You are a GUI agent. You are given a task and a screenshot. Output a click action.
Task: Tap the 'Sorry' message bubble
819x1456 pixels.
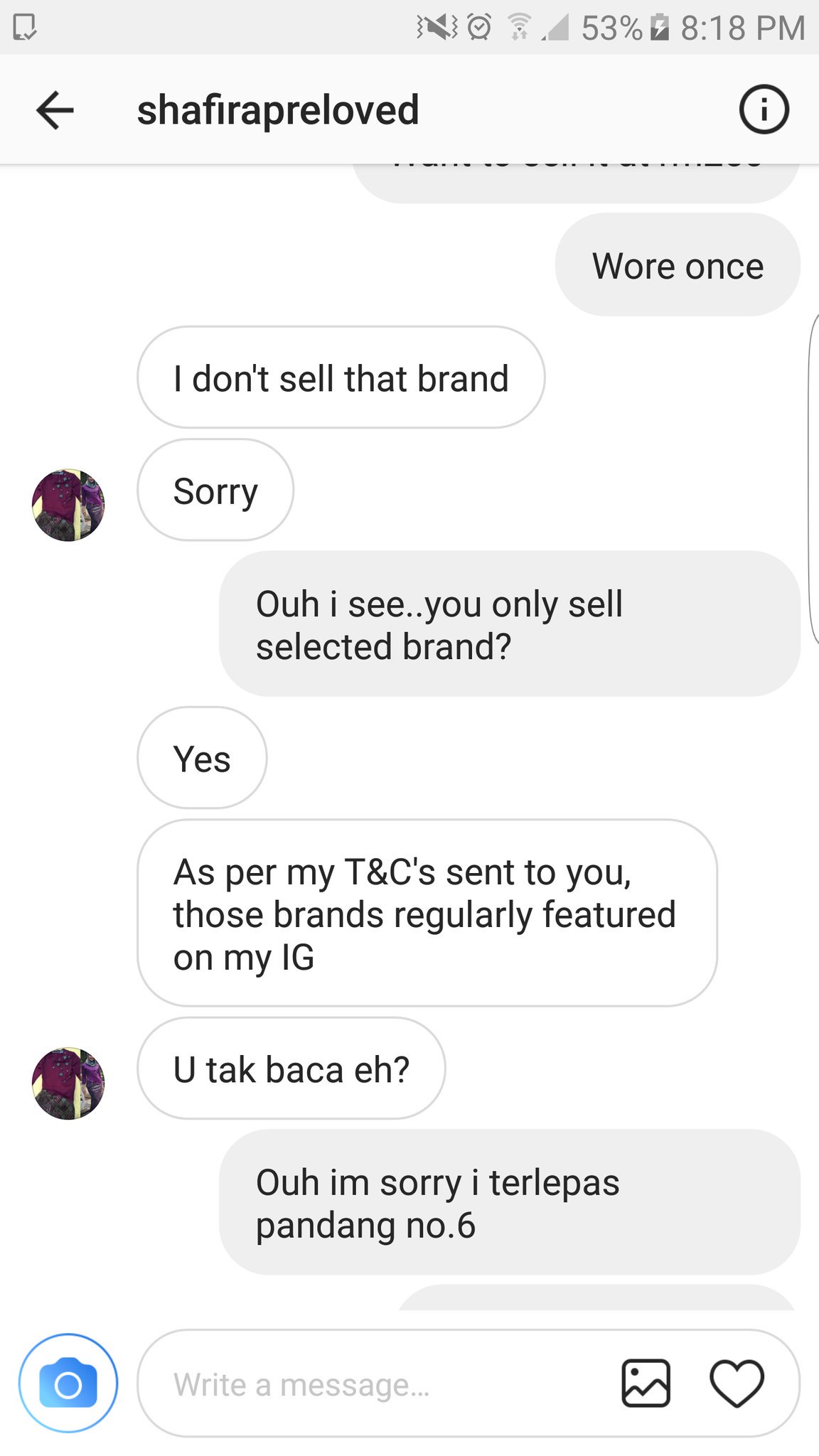pos(215,490)
